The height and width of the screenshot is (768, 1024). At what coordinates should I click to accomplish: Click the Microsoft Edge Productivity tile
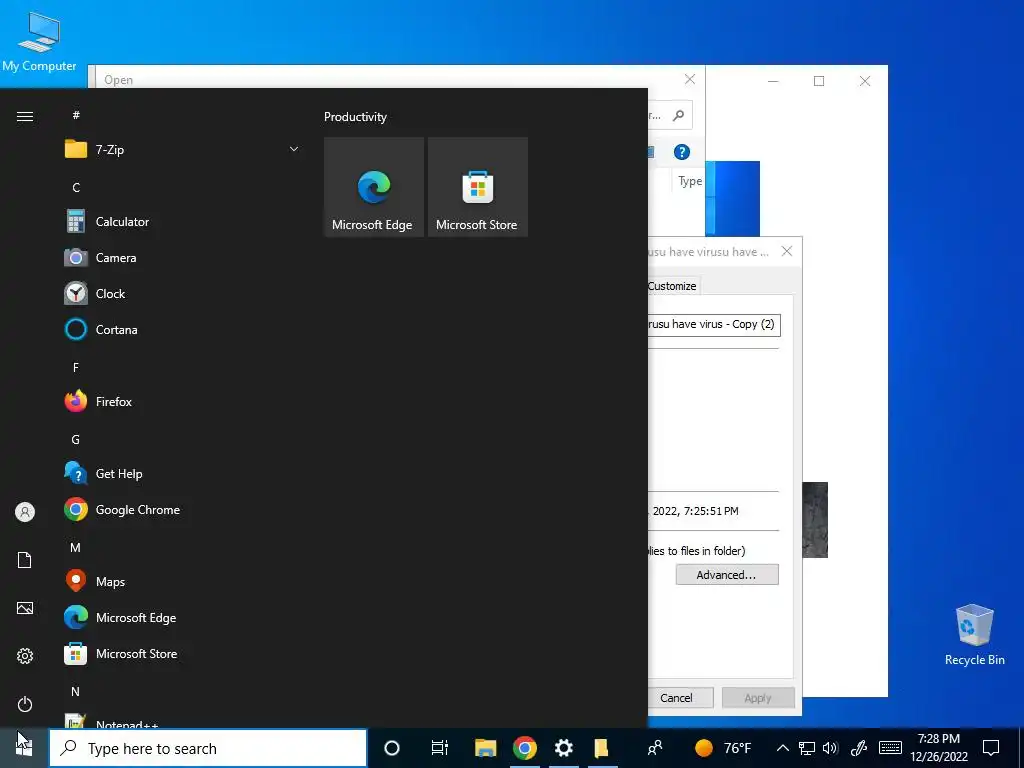[374, 187]
